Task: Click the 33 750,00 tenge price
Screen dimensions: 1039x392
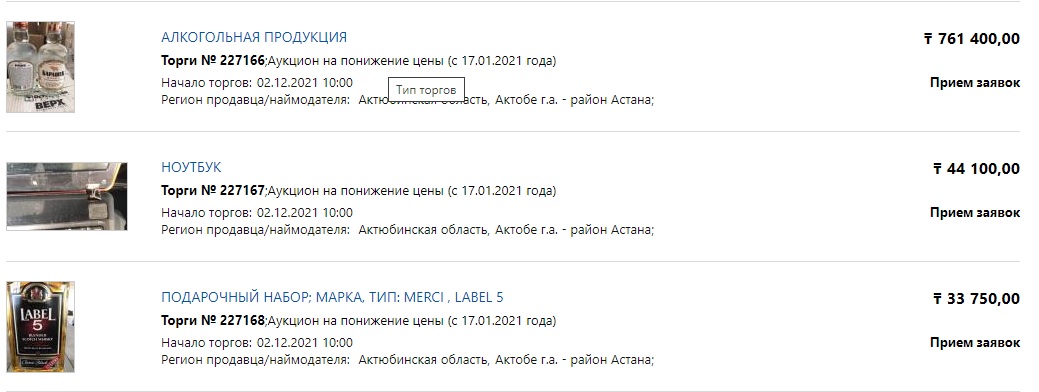Action: point(976,299)
